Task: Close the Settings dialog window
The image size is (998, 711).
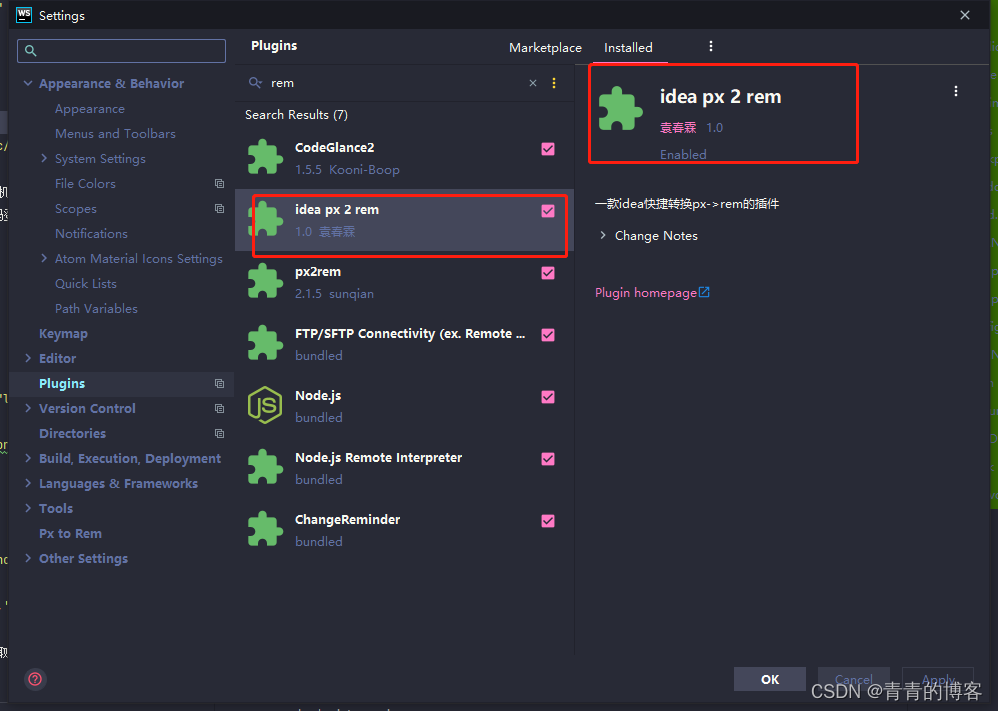Action: point(965,15)
